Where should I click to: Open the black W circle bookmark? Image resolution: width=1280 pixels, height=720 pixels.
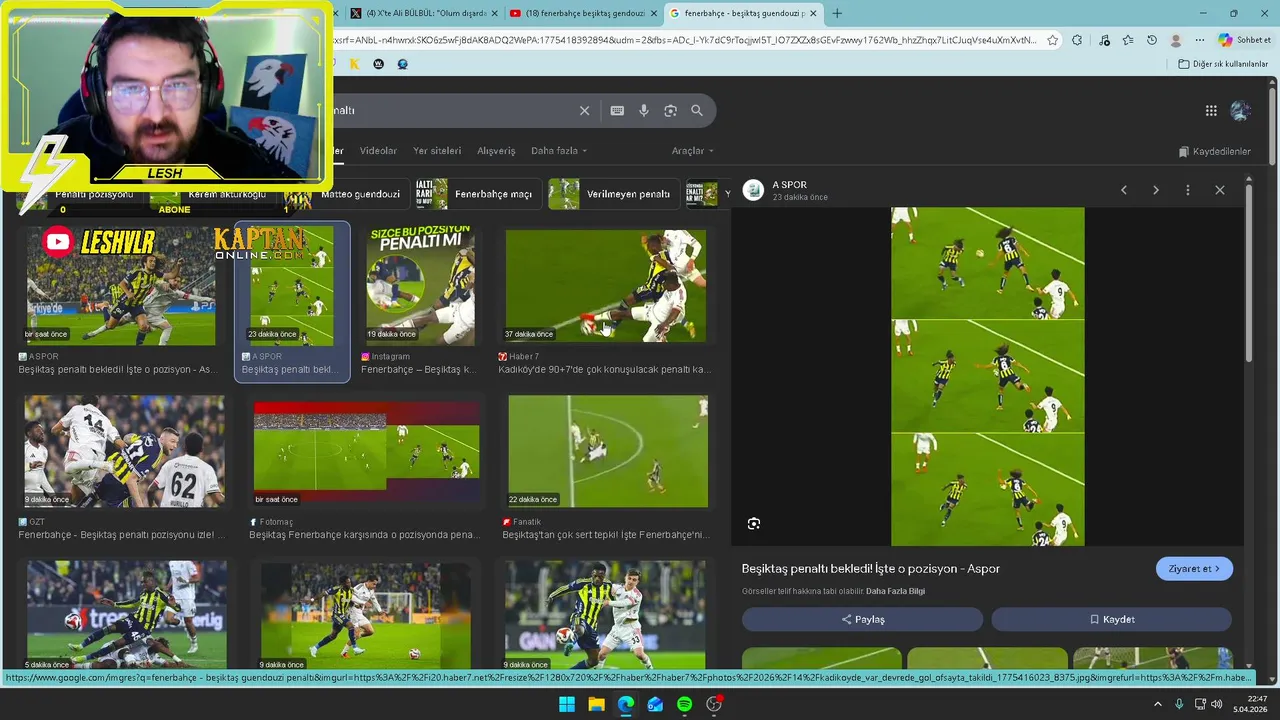click(378, 64)
